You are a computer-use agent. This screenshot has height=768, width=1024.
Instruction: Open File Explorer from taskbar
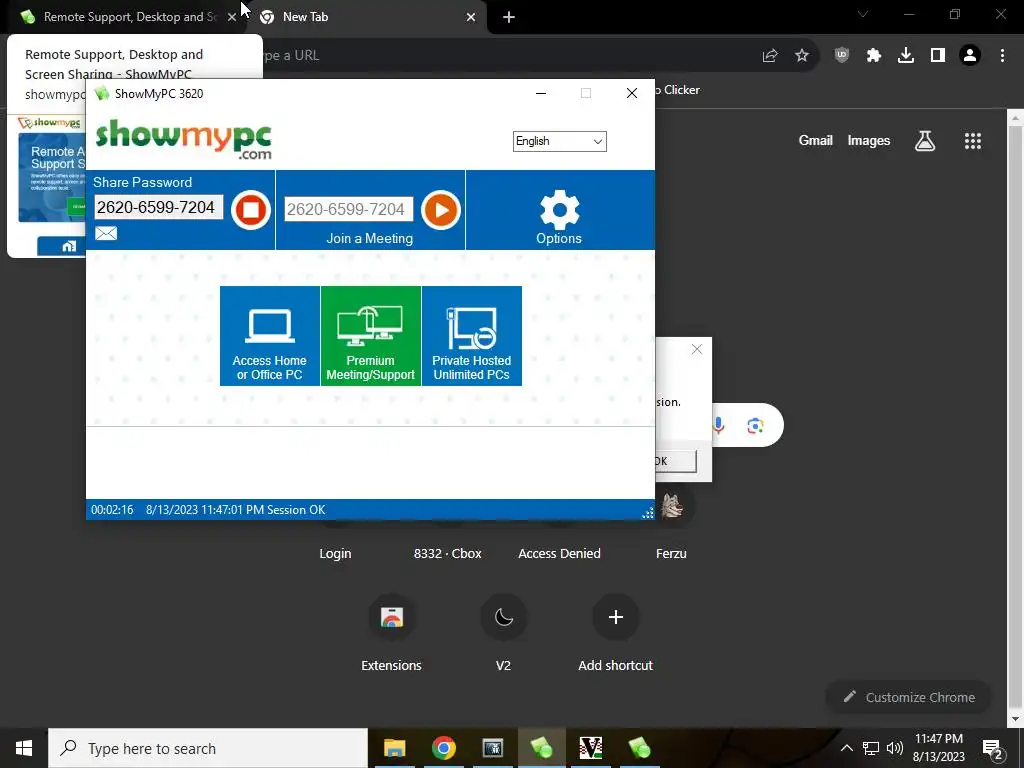(x=394, y=748)
